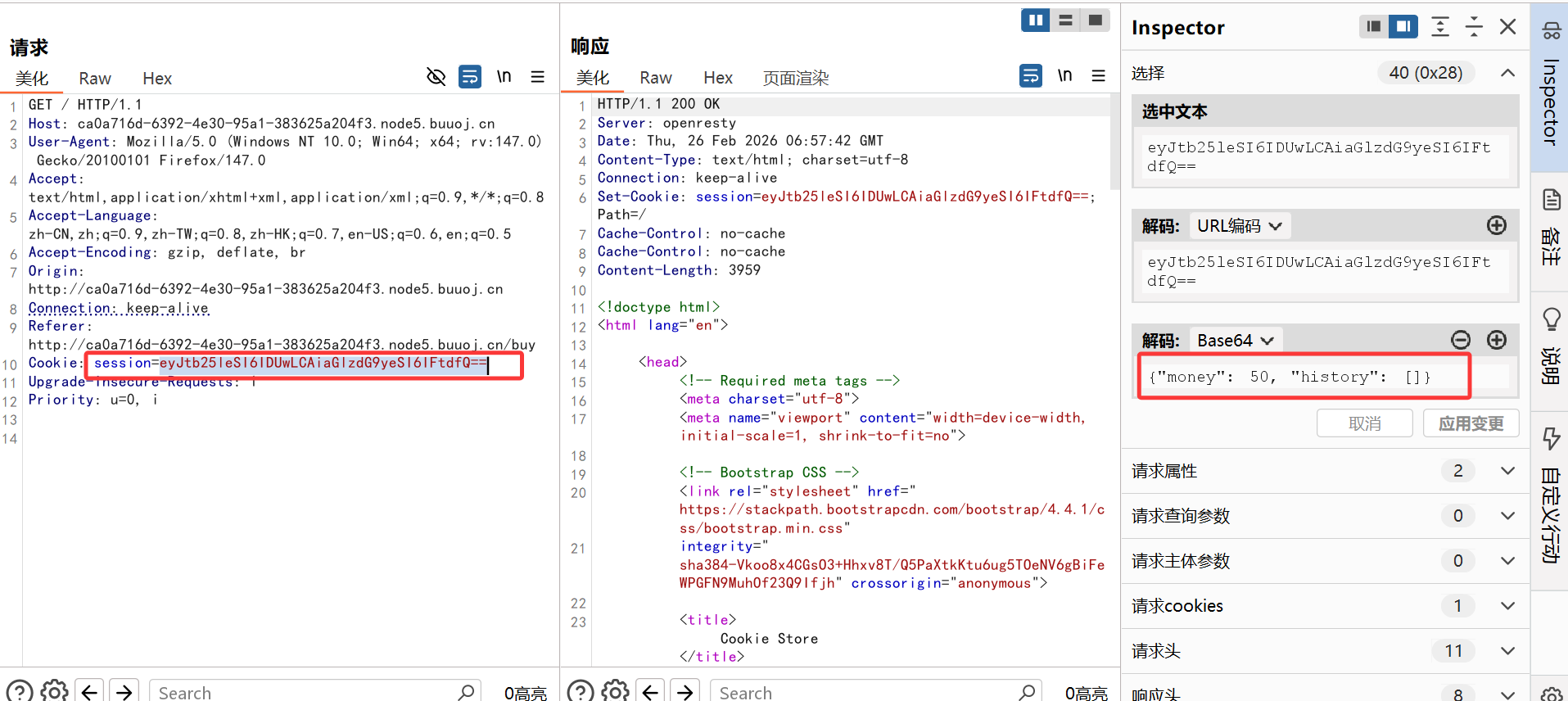The width and height of the screenshot is (1568, 701).
Task: Select stacked horizontal layout view icon
Action: pos(1065,20)
